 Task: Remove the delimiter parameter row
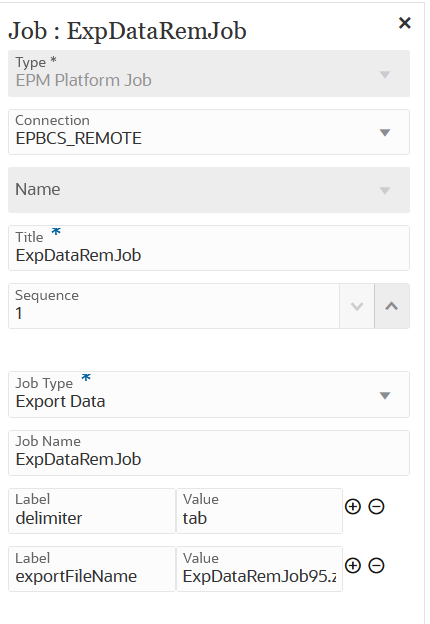376,507
